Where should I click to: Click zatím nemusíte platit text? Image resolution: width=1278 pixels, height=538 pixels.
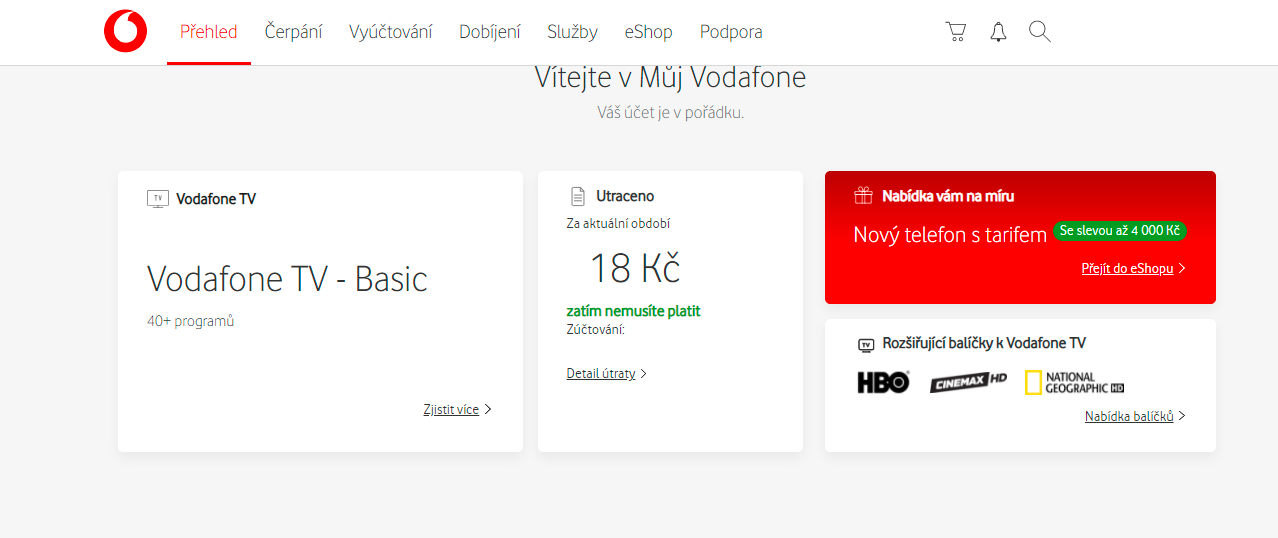(x=633, y=311)
